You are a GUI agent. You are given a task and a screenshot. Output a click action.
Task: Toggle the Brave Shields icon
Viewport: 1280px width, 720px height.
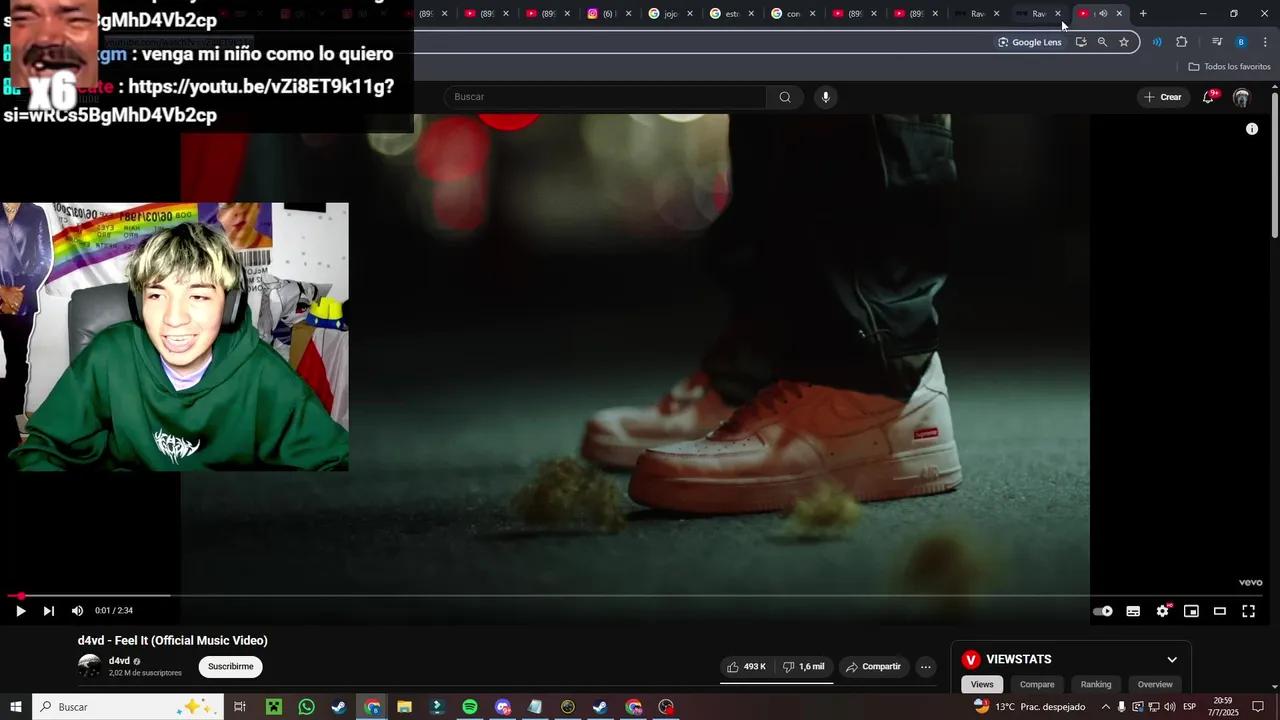point(1157,42)
